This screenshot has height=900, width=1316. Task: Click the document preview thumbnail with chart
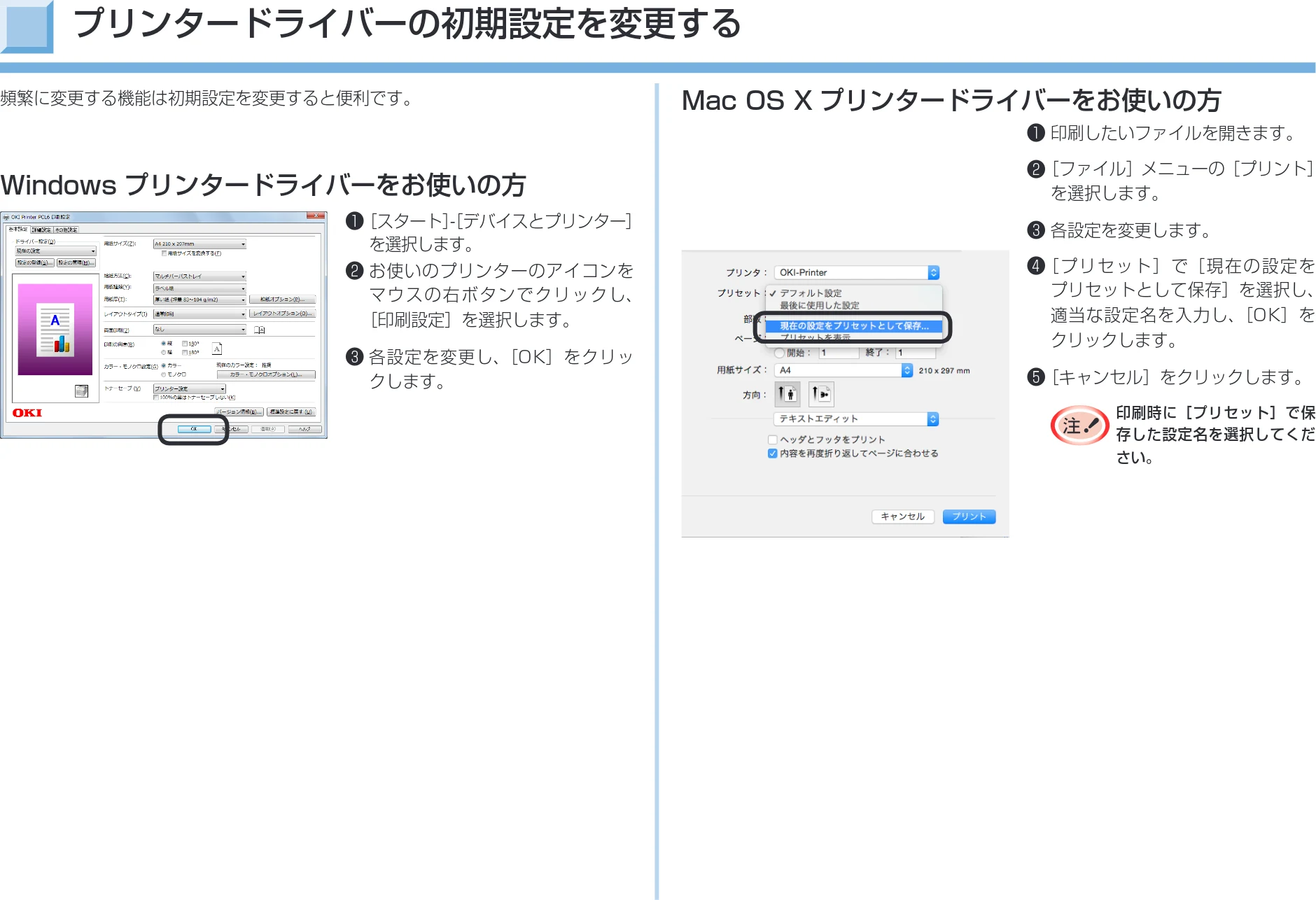pyautogui.click(x=55, y=330)
